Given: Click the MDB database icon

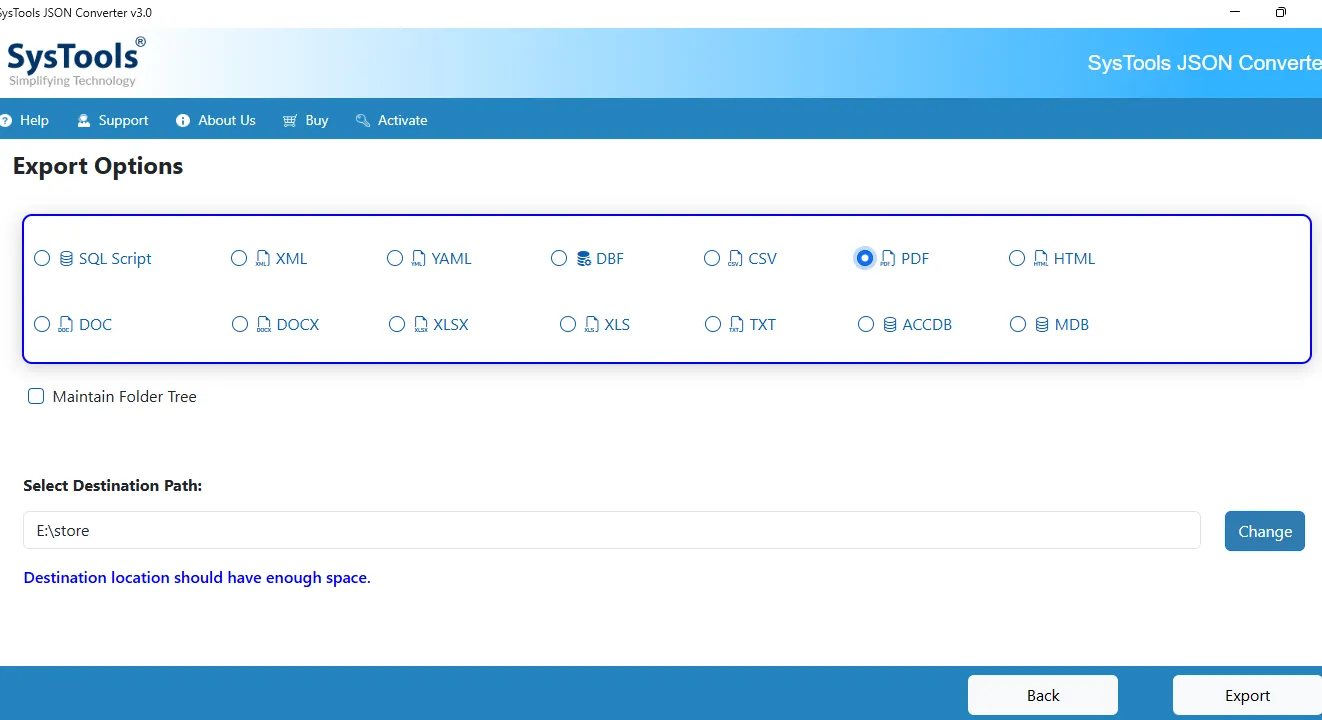Looking at the screenshot, I should tap(1042, 325).
